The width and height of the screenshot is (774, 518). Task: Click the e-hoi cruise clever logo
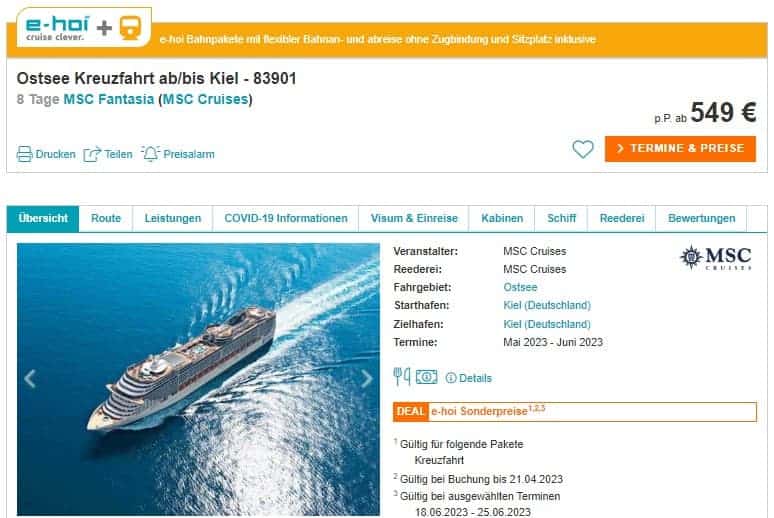57,28
